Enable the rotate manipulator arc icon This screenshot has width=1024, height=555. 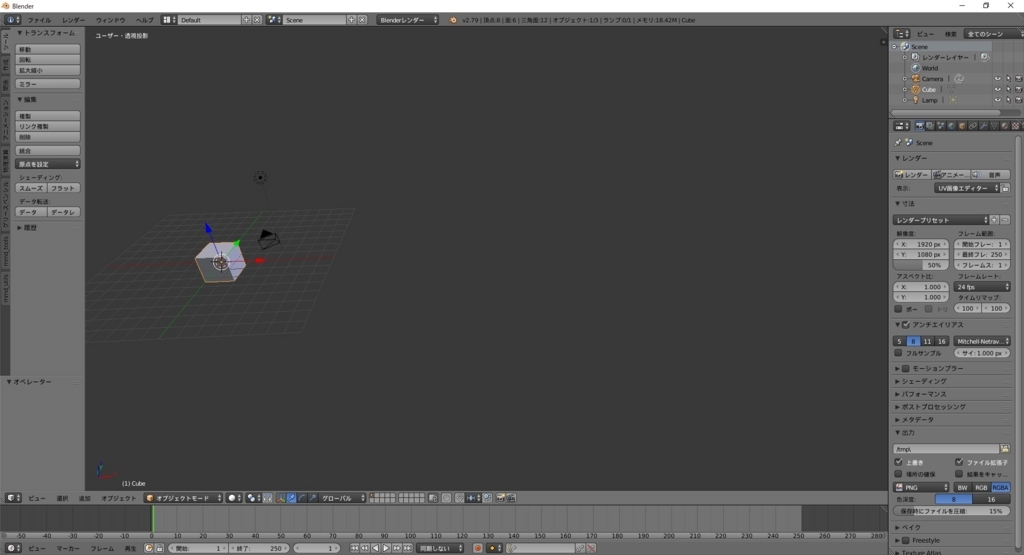coord(302,498)
